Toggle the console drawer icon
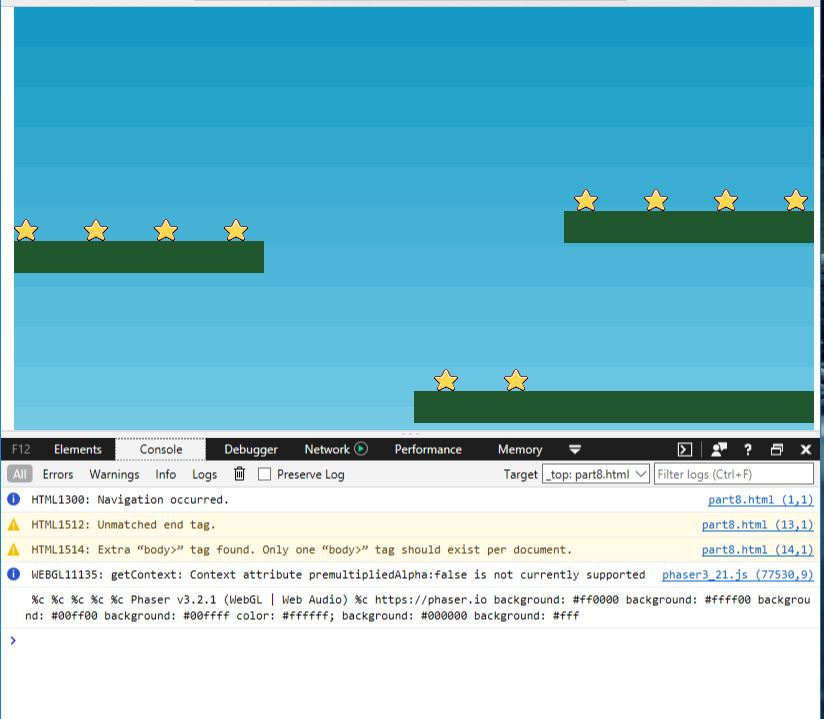 685,449
